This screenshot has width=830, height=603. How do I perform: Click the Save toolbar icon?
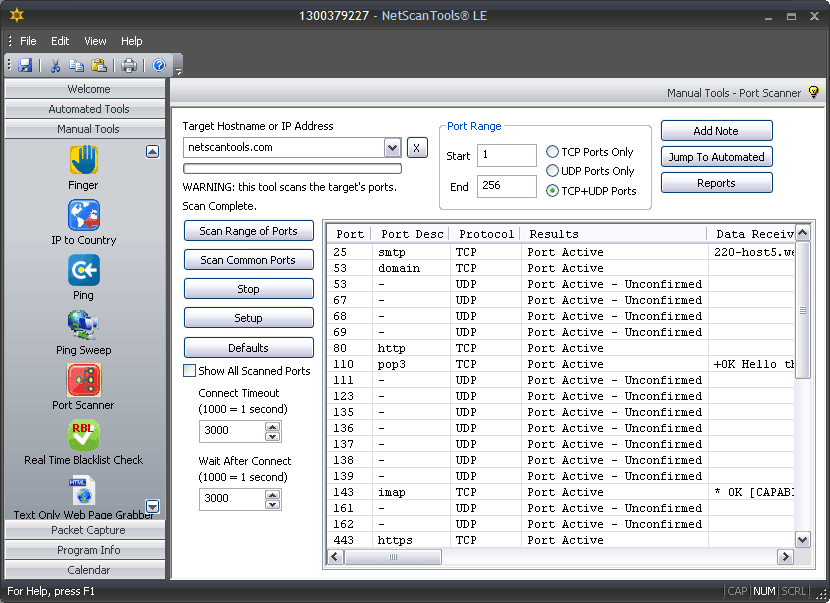tap(25, 65)
